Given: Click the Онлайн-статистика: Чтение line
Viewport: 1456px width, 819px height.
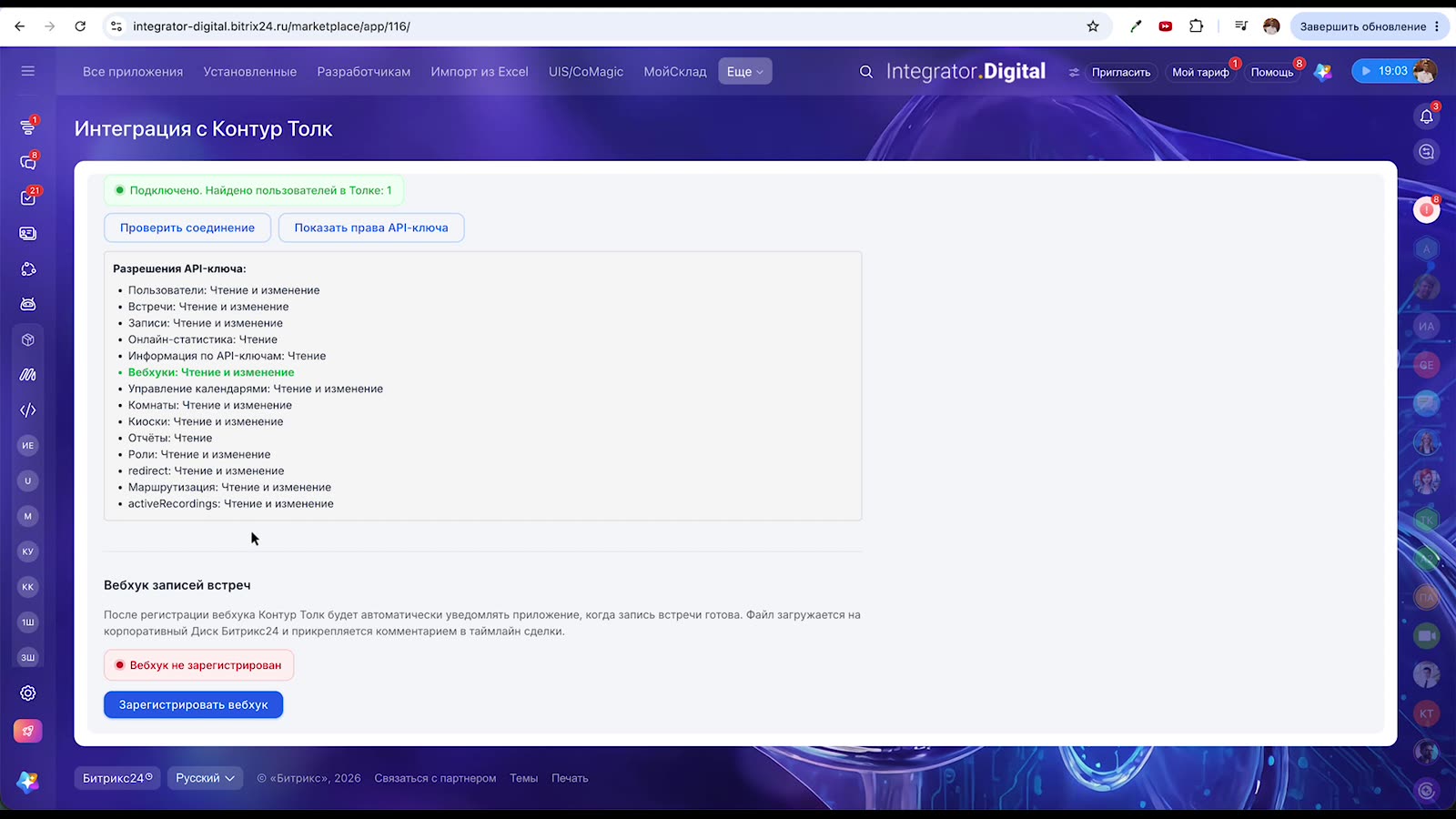Looking at the screenshot, I should (x=203, y=339).
